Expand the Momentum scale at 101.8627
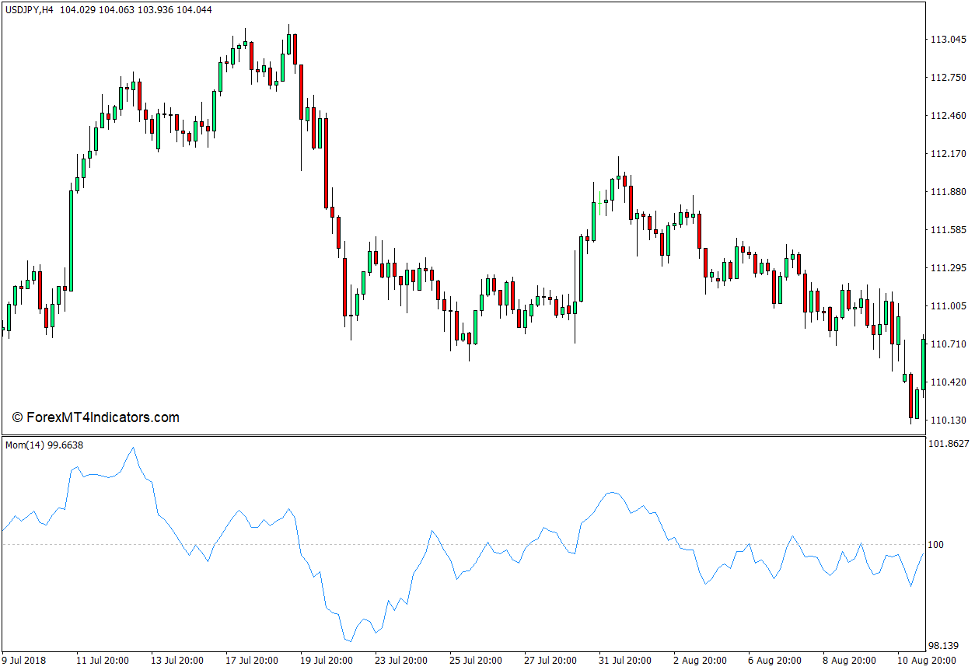The width and height of the screenshot is (977, 670). [948, 441]
